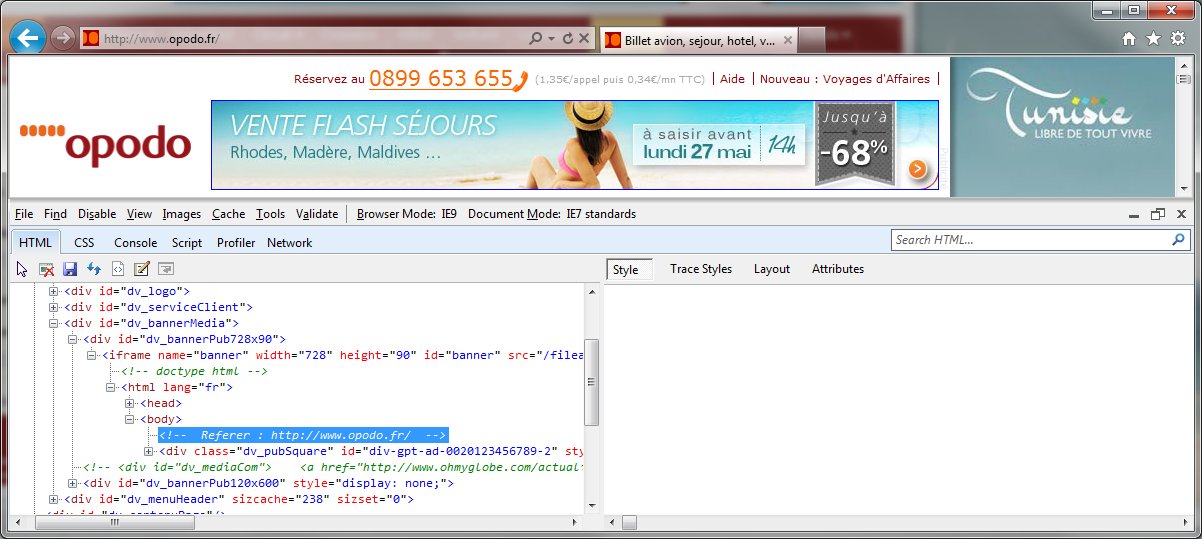Expand the dv_serviceClient div node
Screen dimensions: 1202x539
[54, 307]
